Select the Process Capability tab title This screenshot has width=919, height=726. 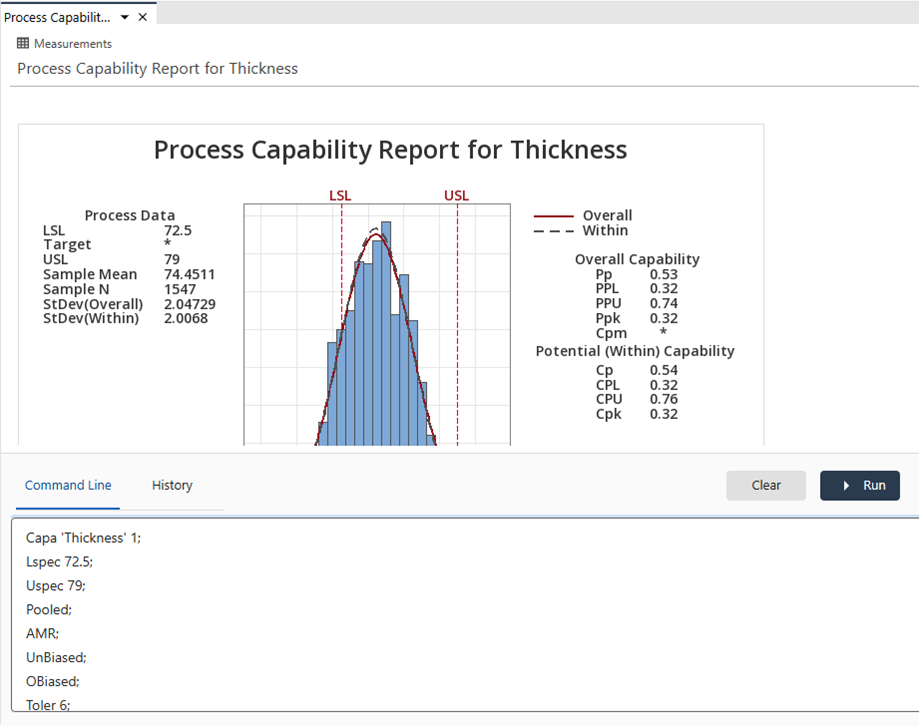[x=57, y=18]
